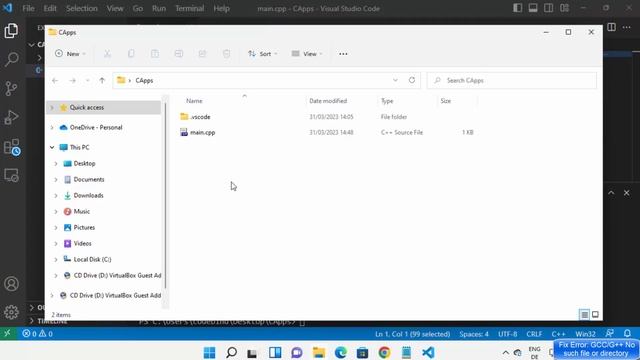Toggle VS Code panel layout
This screenshot has height=360, width=640.
(x=533, y=8)
